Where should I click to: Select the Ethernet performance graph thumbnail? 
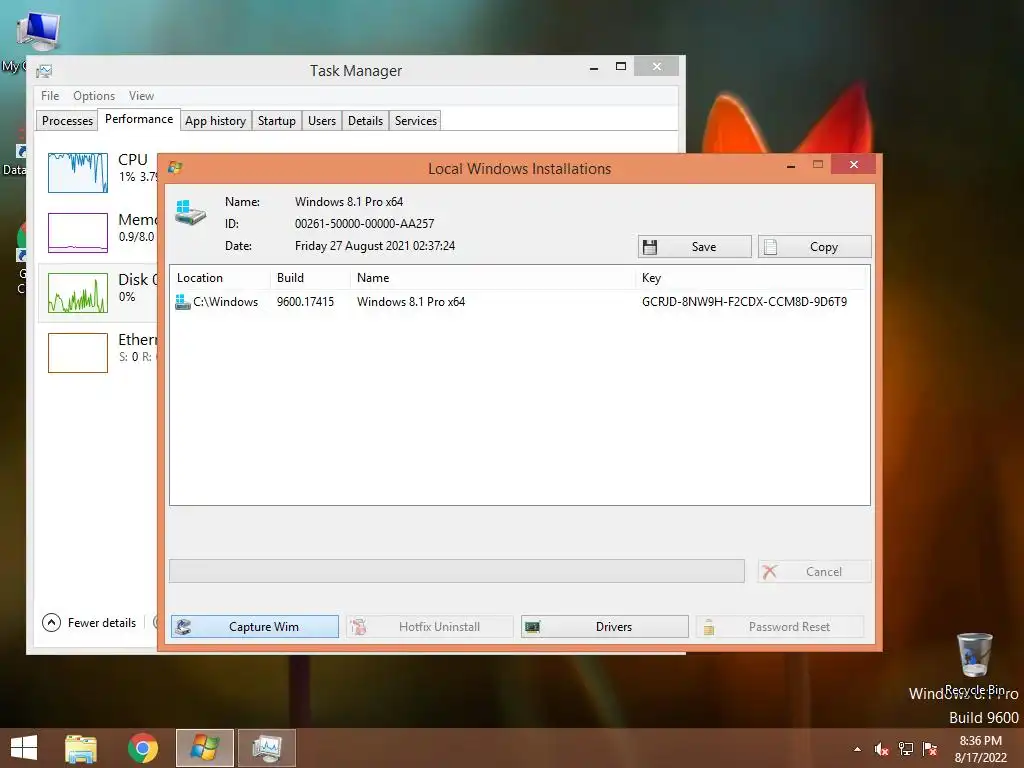[78, 353]
